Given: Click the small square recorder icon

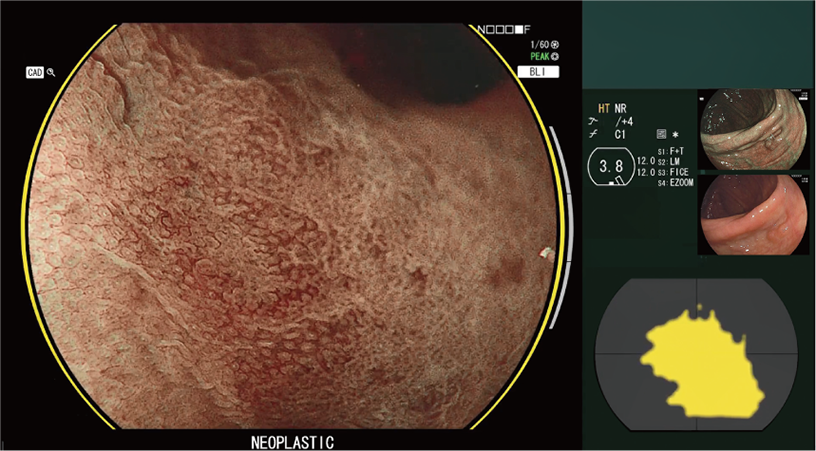Looking at the screenshot, I should click(661, 133).
